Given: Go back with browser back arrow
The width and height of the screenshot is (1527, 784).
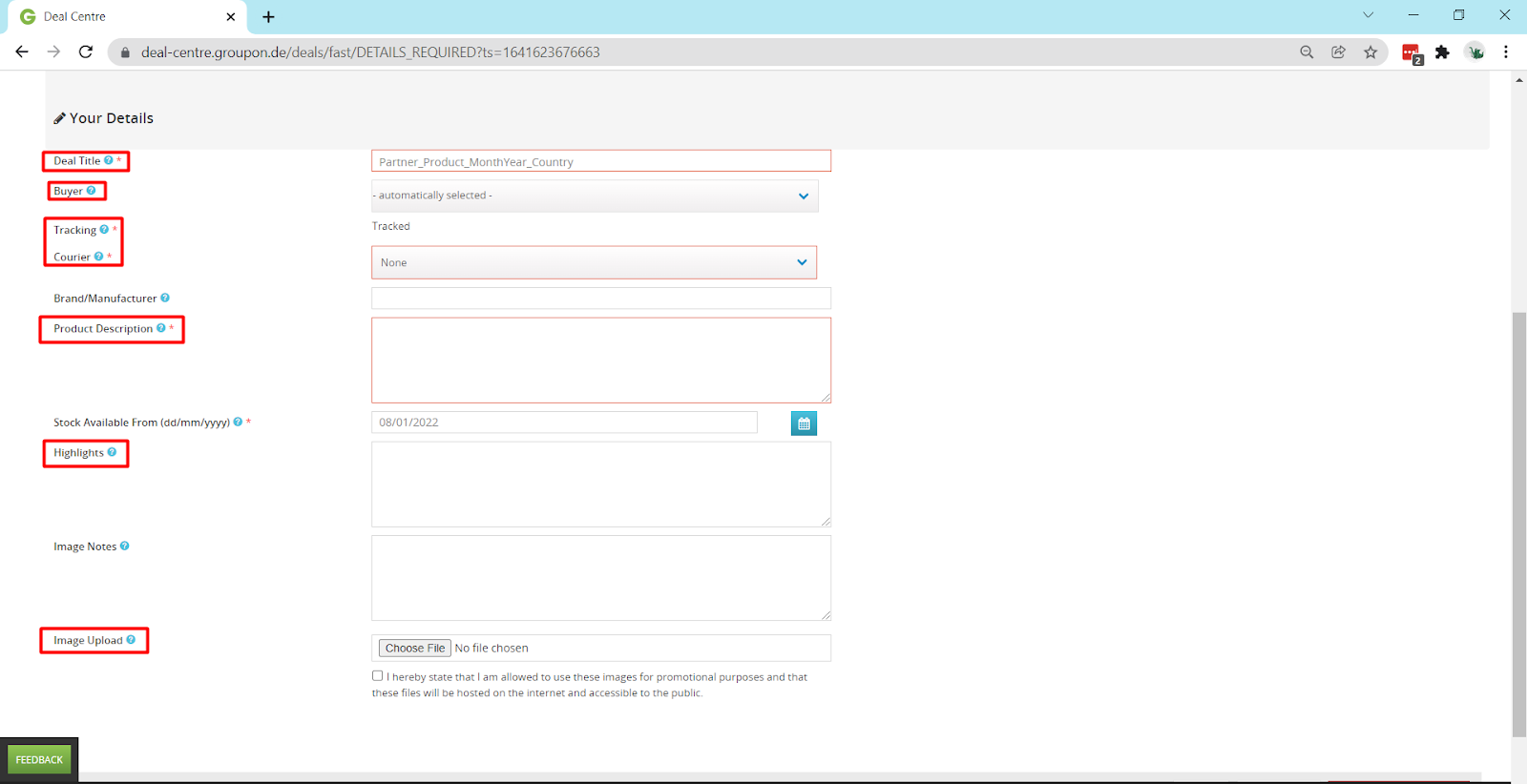Looking at the screenshot, I should tap(22, 52).
